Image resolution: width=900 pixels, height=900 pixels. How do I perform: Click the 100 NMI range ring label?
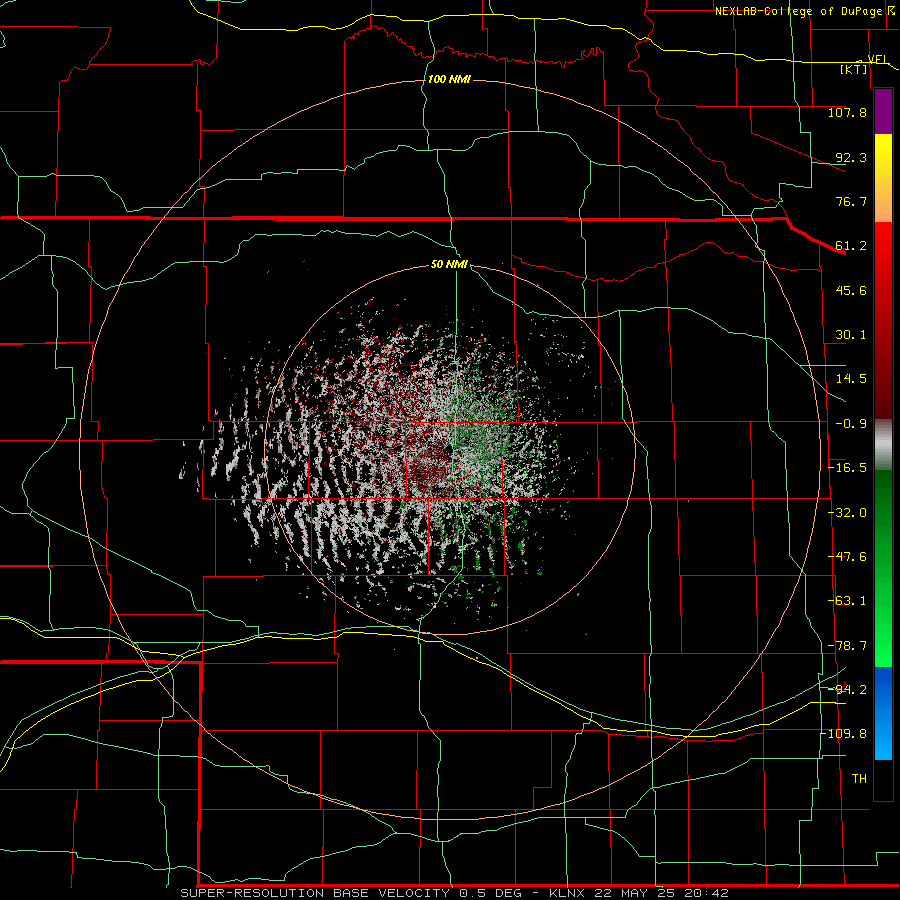449,79
